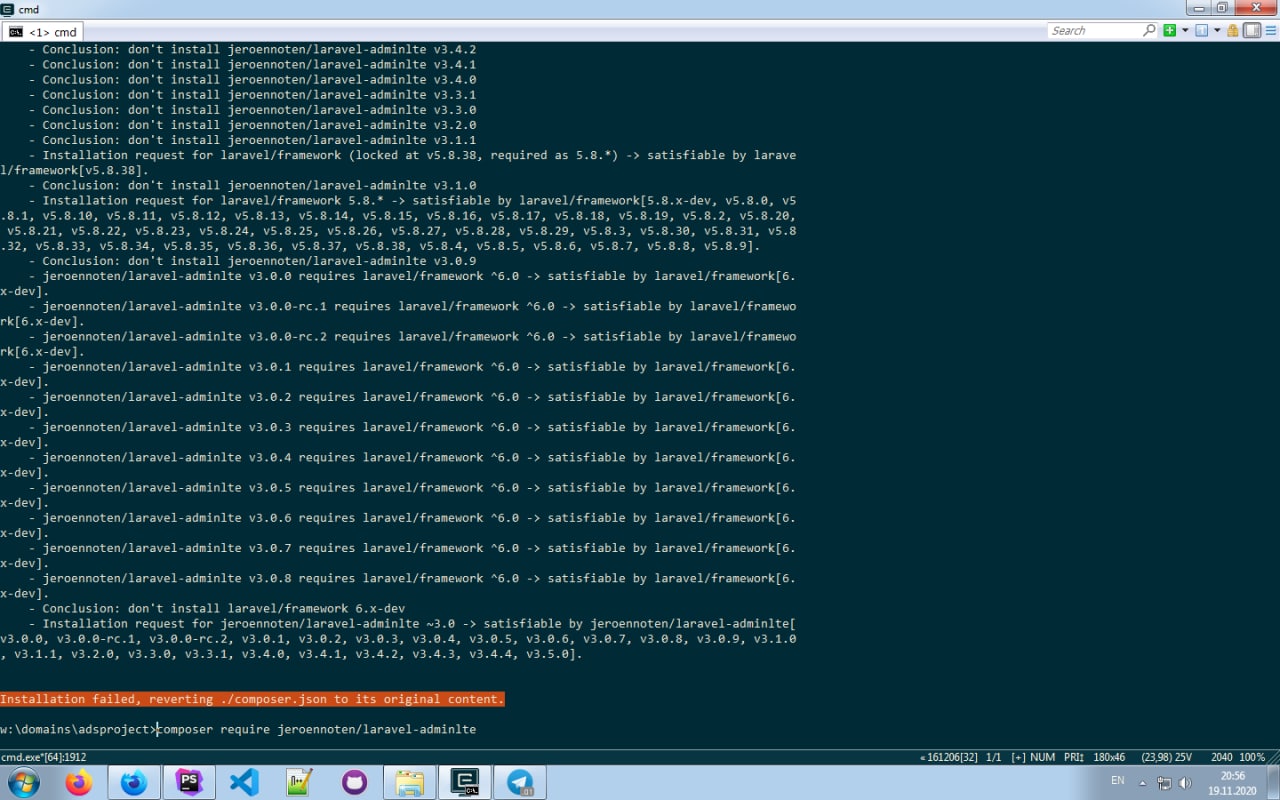Click the 'composer require jeroennoten/laravel-adminlte' command line
The height and width of the screenshot is (800, 1280).
pos(318,729)
